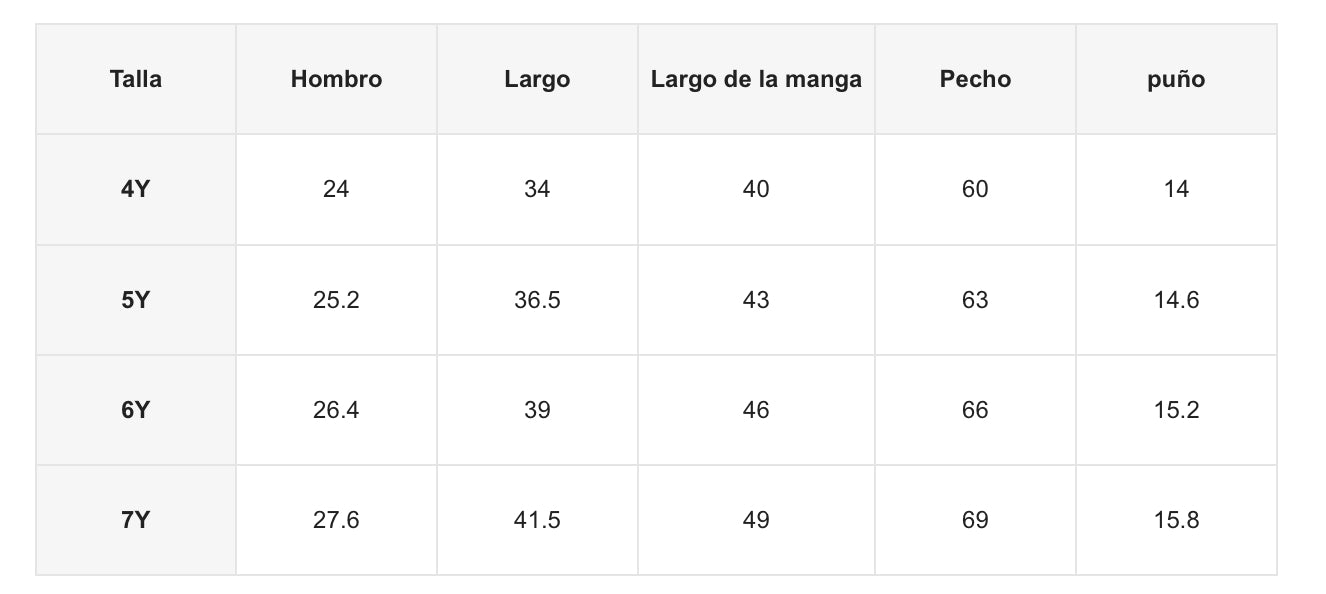The image size is (1326, 594).
Task: Click the 4Y sleeve length value 40
Action: click(756, 189)
